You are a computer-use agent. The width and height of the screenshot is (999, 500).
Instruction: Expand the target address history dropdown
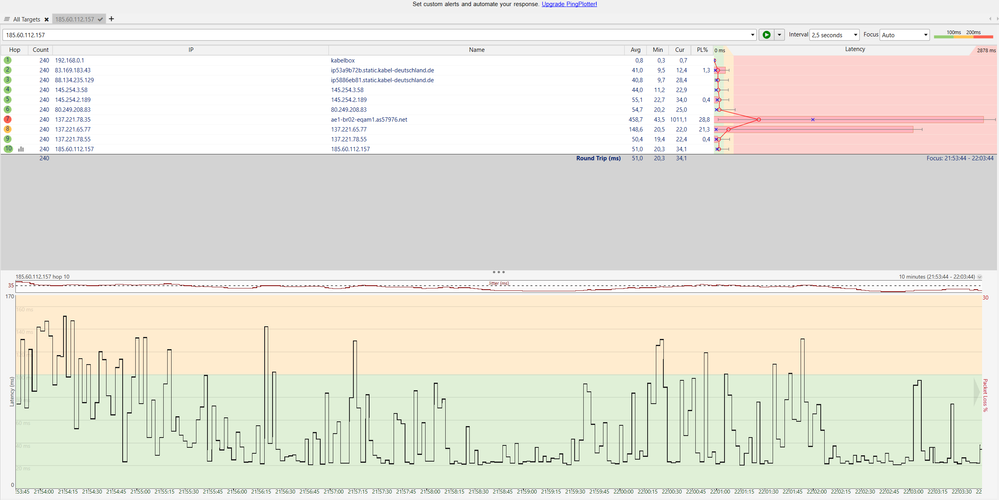coord(753,35)
